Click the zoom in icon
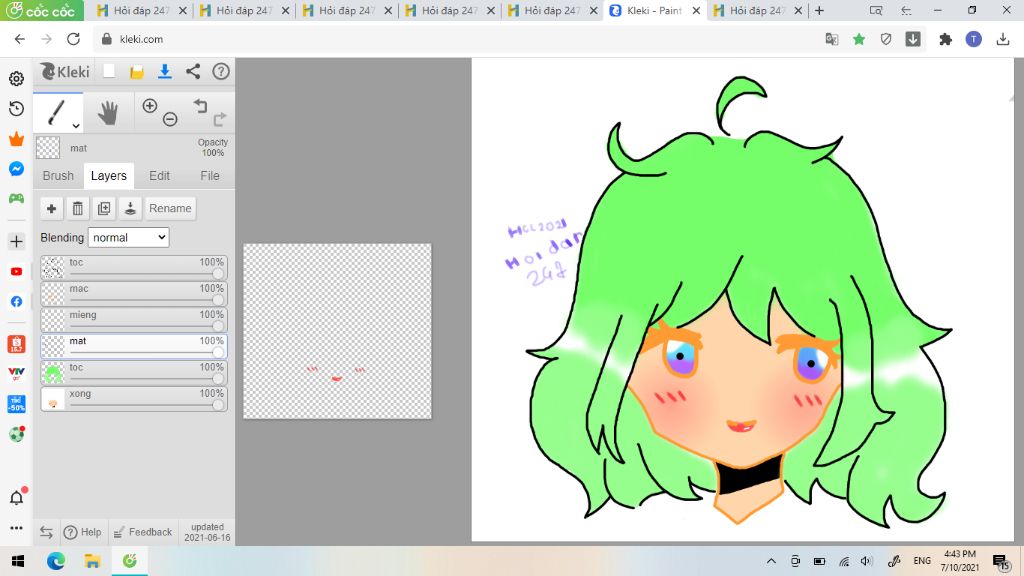This screenshot has width=1024, height=576. [x=150, y=106]
